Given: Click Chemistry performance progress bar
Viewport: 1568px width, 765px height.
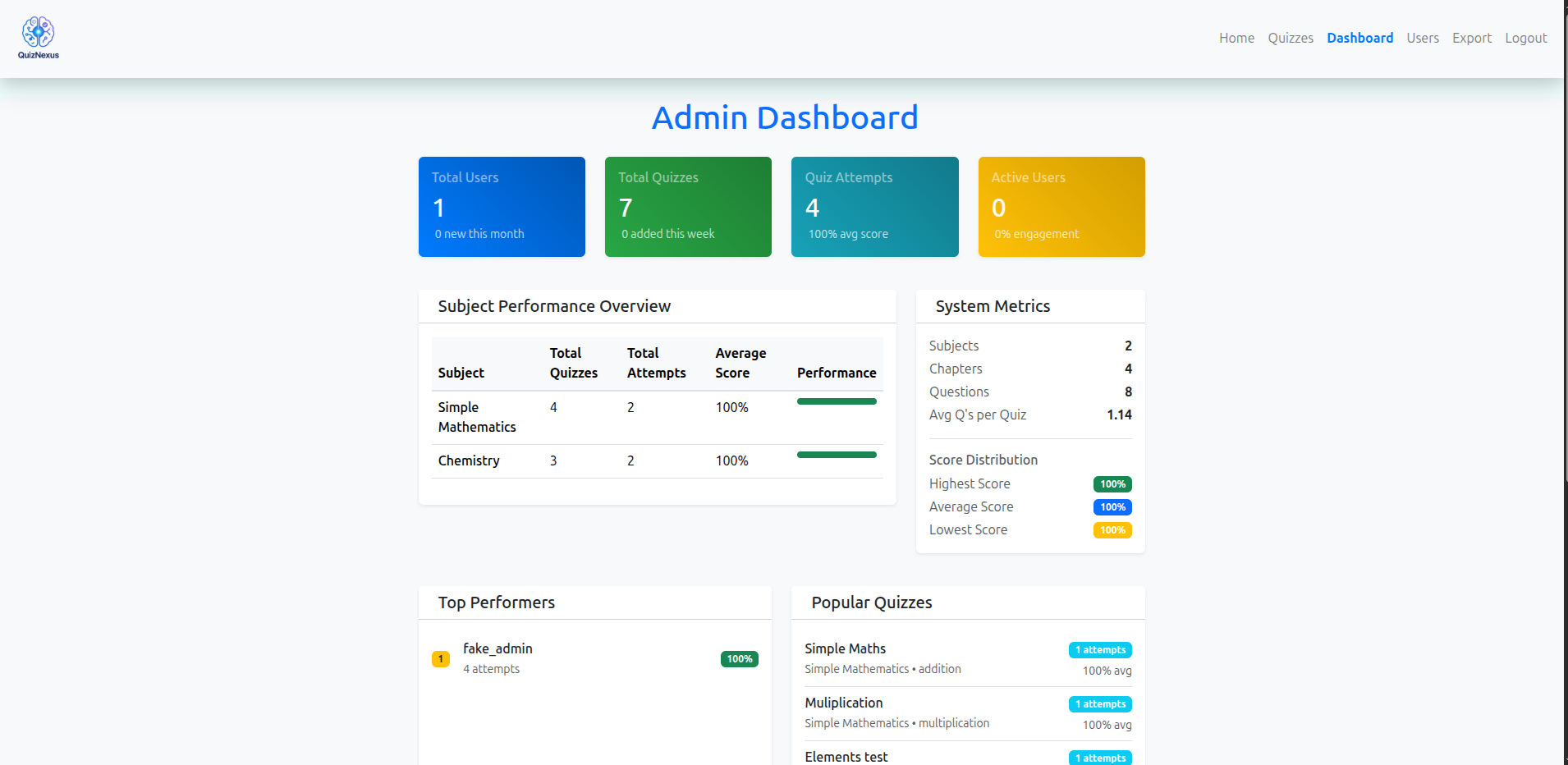Looking at the screenshot, I should coord(837,455).
